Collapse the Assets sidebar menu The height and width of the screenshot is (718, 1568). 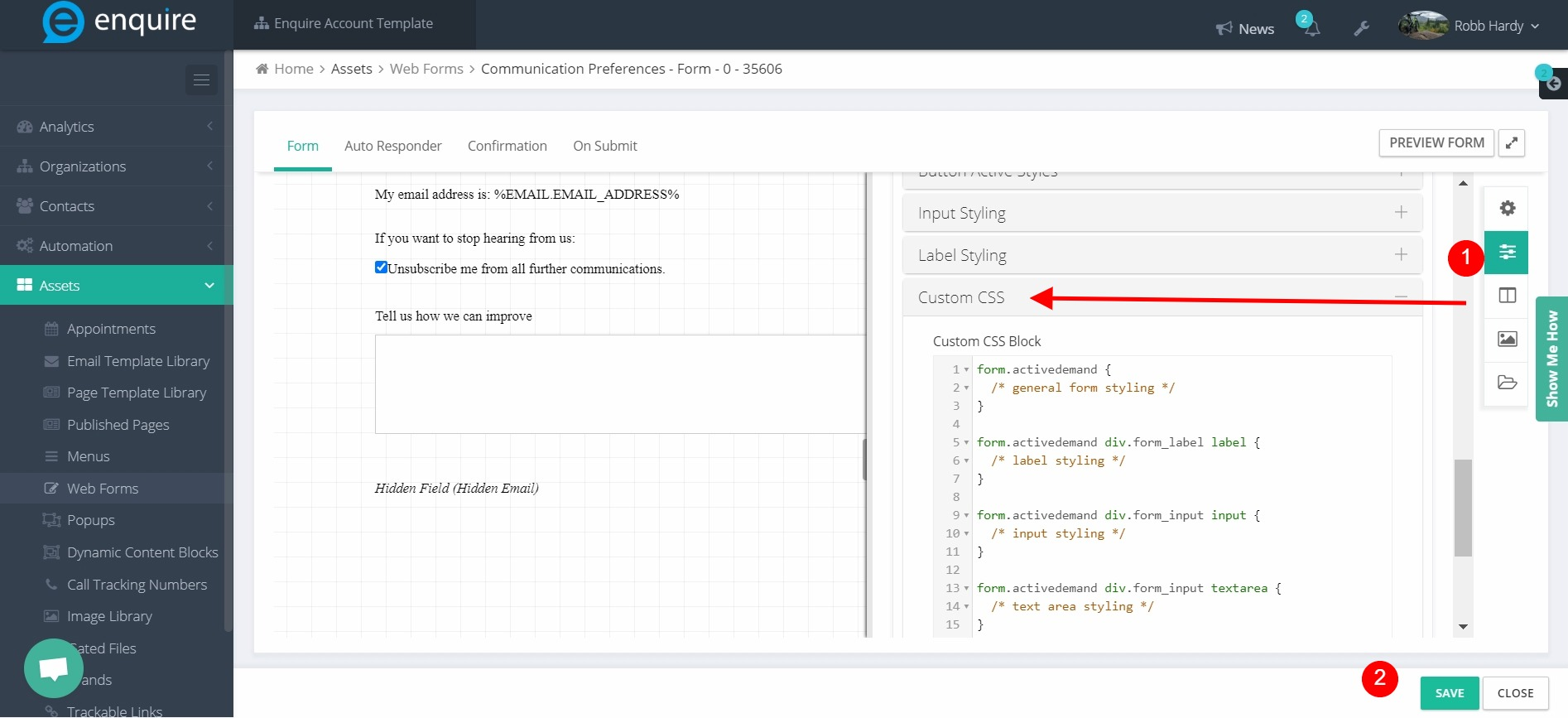pos(116,286)
